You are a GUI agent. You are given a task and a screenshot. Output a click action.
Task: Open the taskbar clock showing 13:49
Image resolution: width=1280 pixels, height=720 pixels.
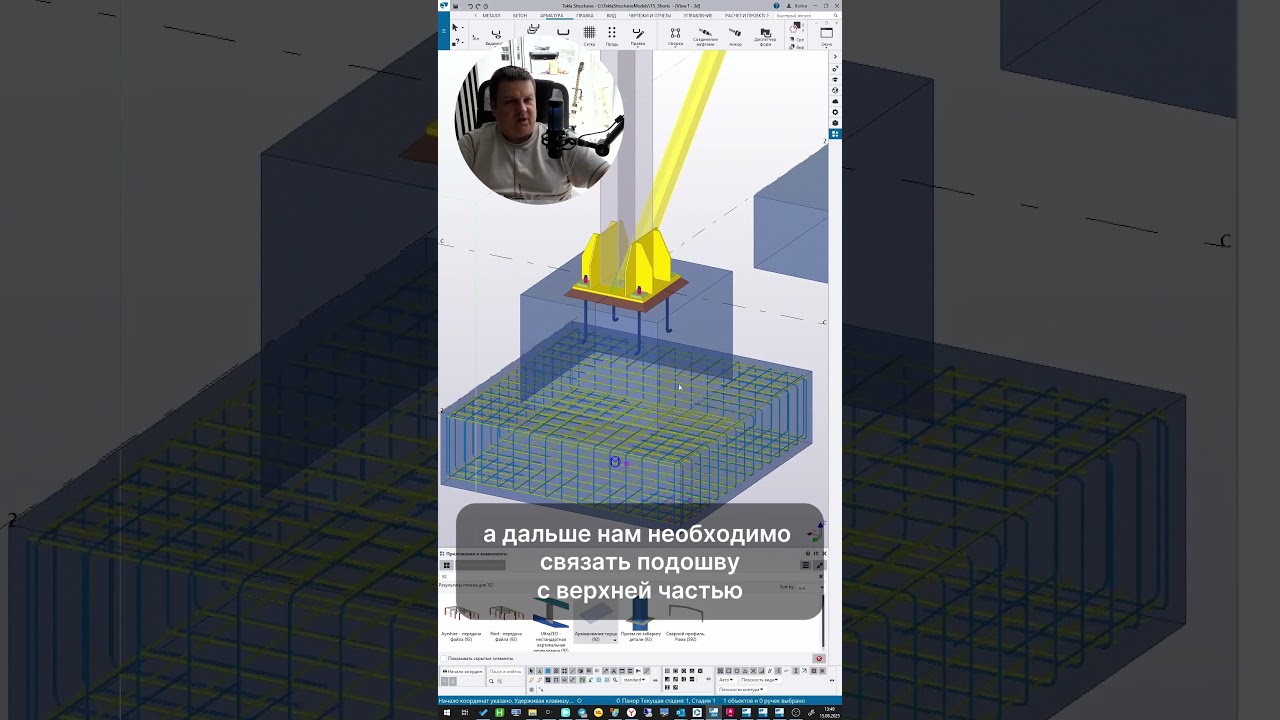pos(828,712)
